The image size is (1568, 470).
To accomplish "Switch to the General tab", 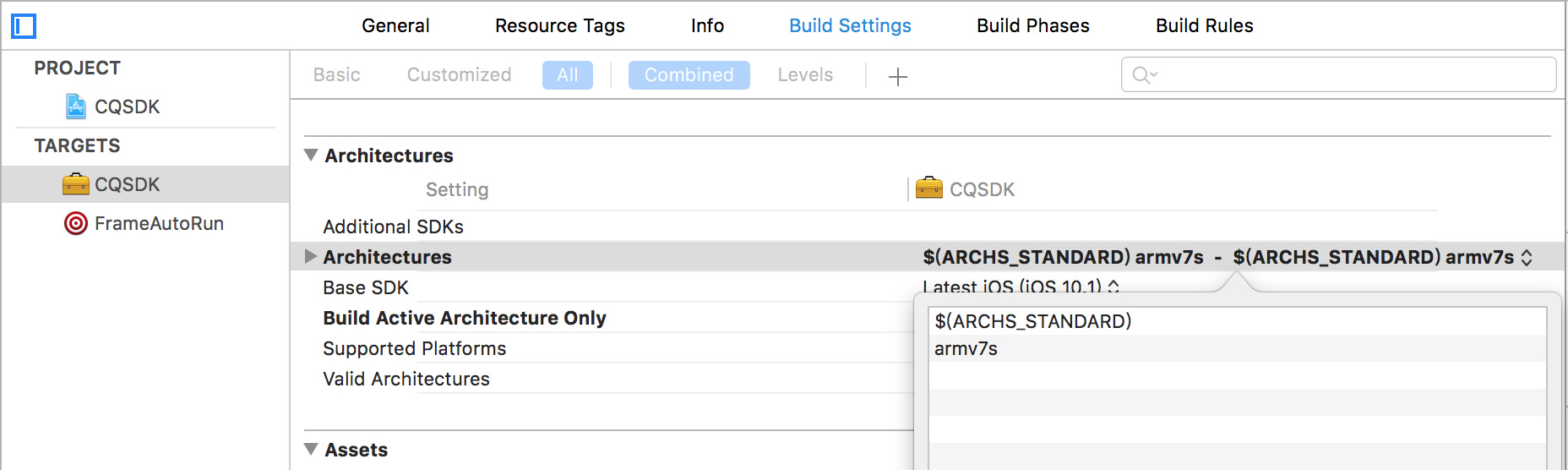I will [x=395, y=26].
